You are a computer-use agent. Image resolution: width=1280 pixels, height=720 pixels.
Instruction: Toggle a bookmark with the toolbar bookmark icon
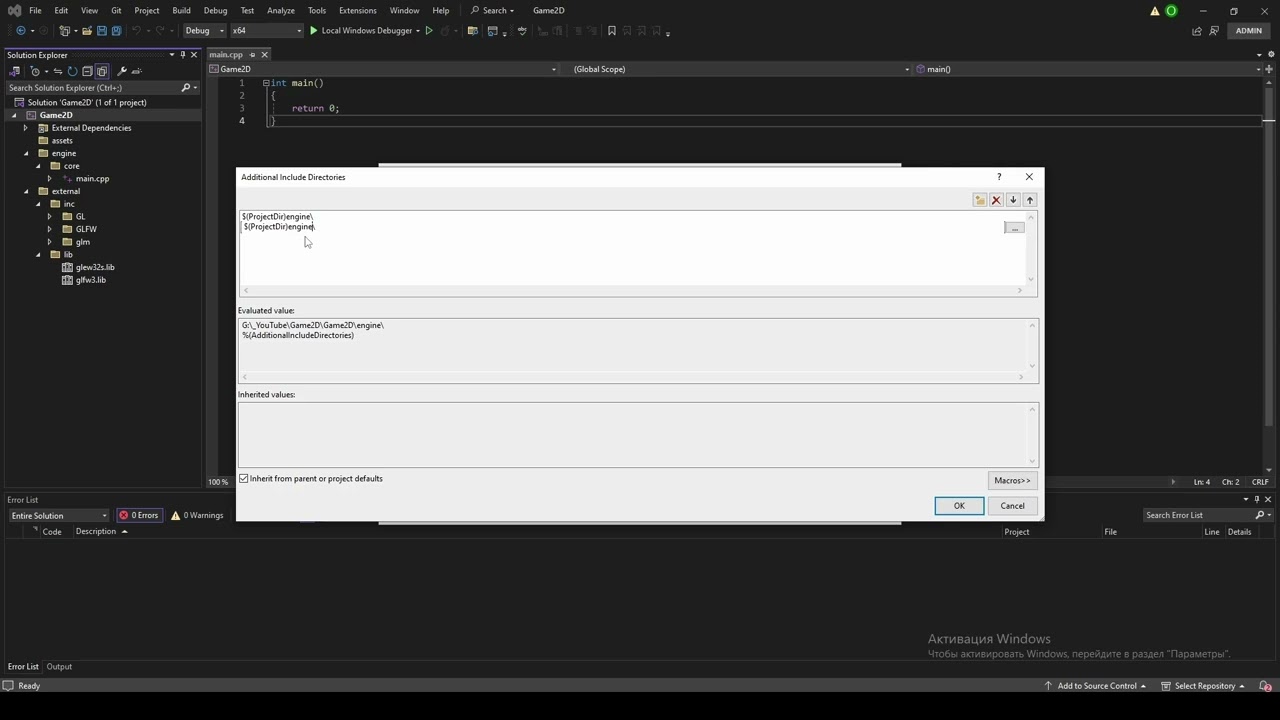pyautogui.click(x=612, y=31)
